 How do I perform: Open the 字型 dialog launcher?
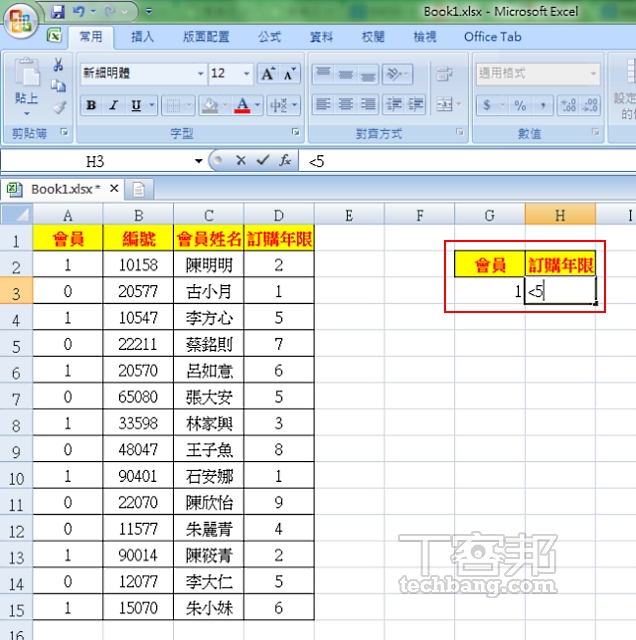(296, 132)
